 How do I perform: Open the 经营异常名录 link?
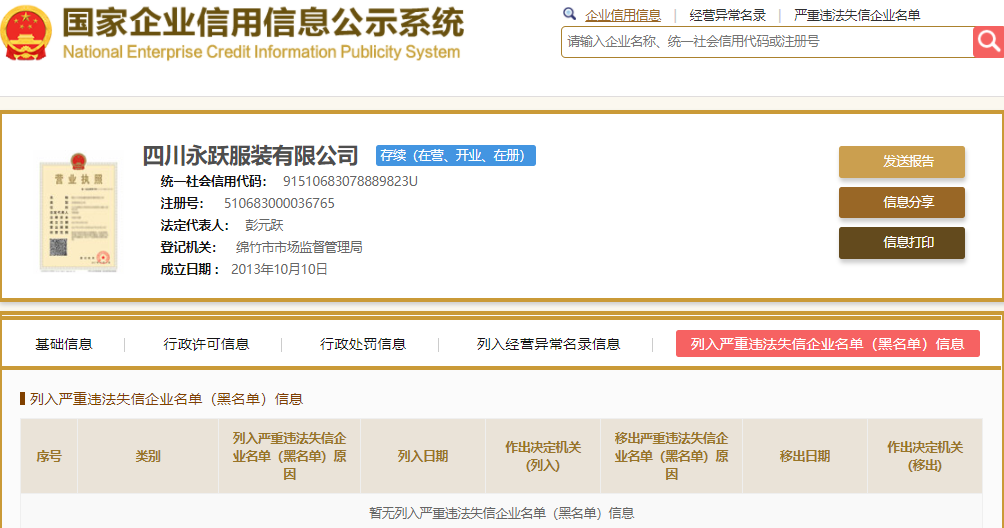(x=727, y=15)
